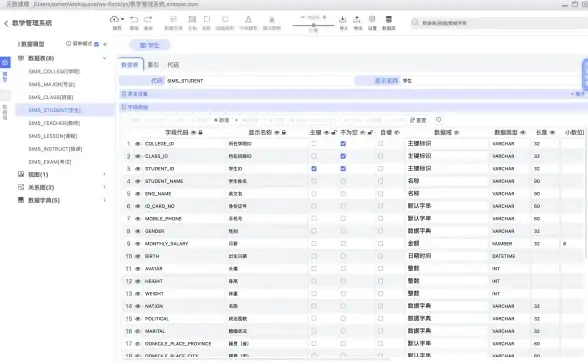Viewport: 588px width, 363px height.
Task: Open data domain dropdown for NATION row
Action: (446, 306)
